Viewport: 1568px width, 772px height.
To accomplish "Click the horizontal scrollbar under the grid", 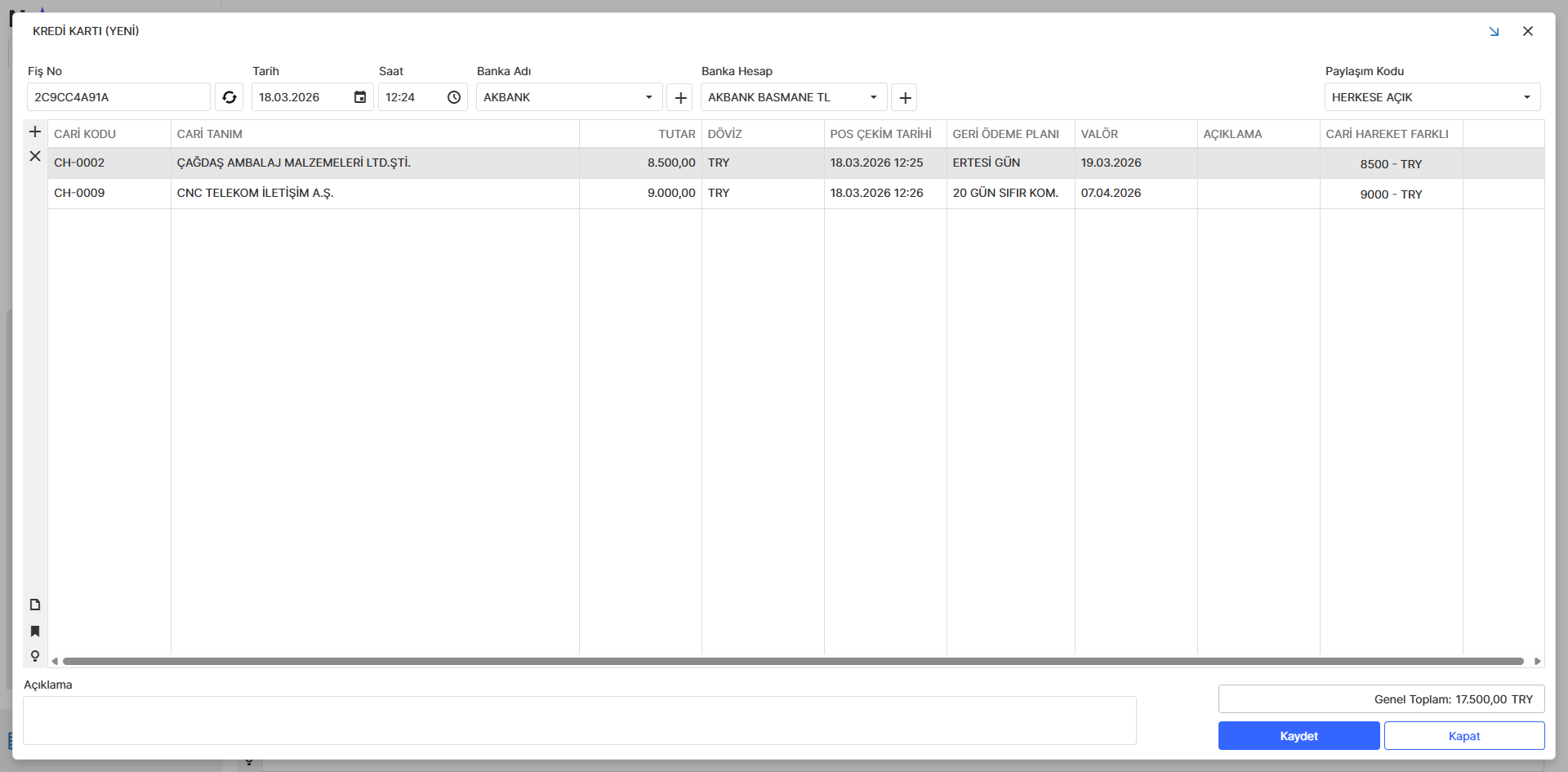I will tap(792, 661).
